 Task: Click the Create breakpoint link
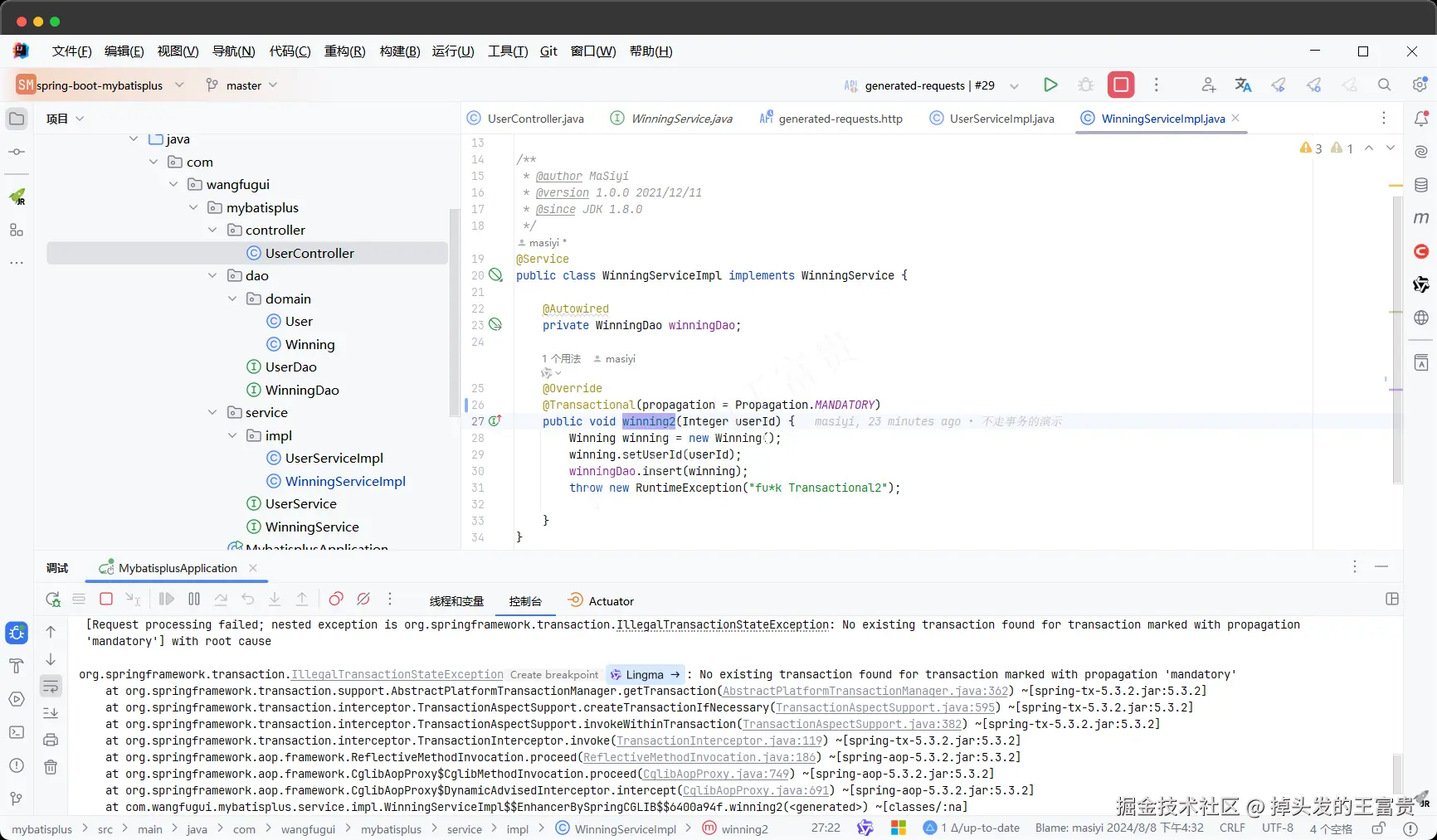554,674
